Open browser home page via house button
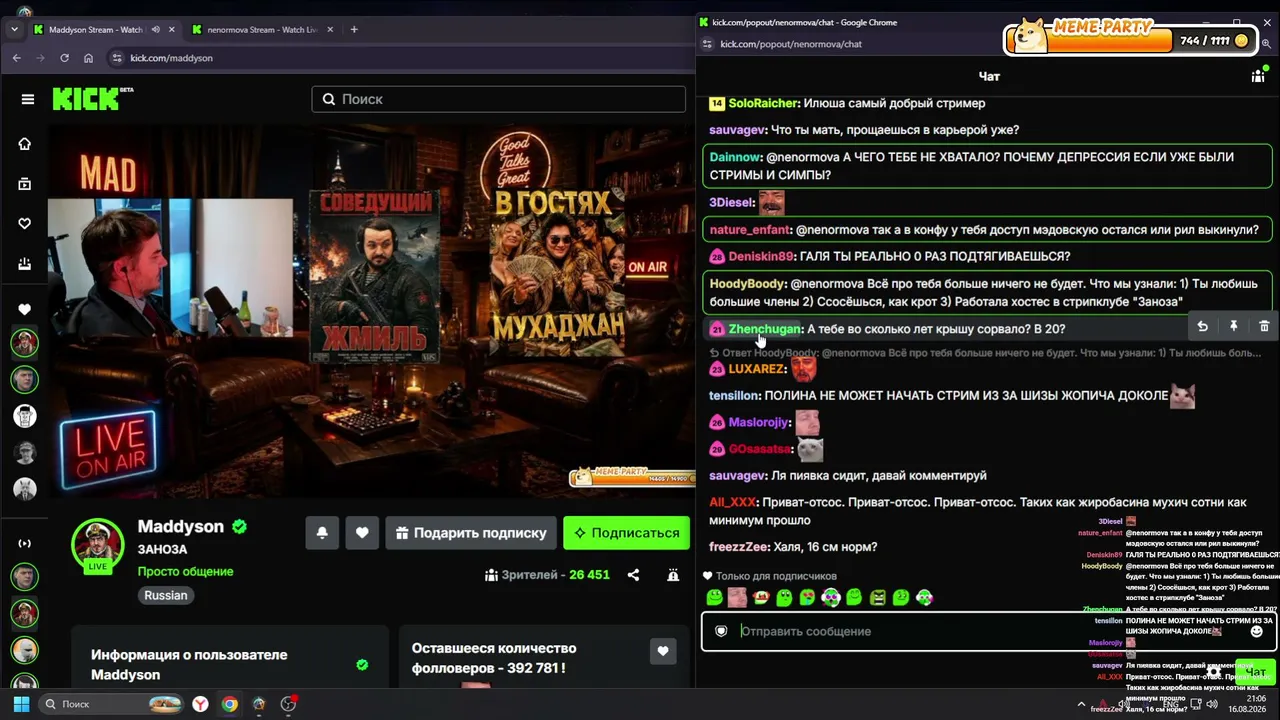Screen dimensions: 1280x720 click(89, 58)
